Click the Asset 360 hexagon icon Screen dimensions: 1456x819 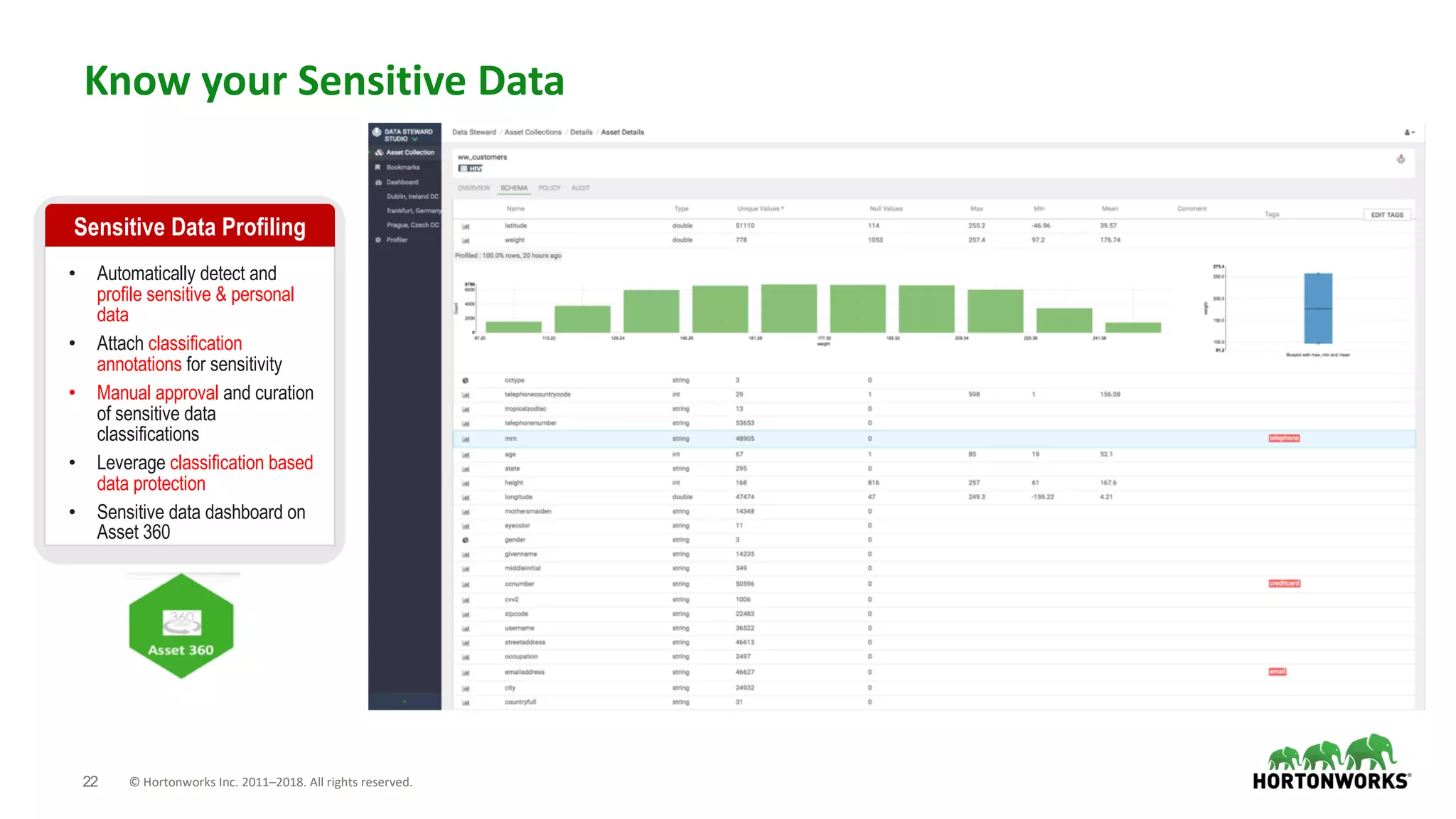coord(181,626)
